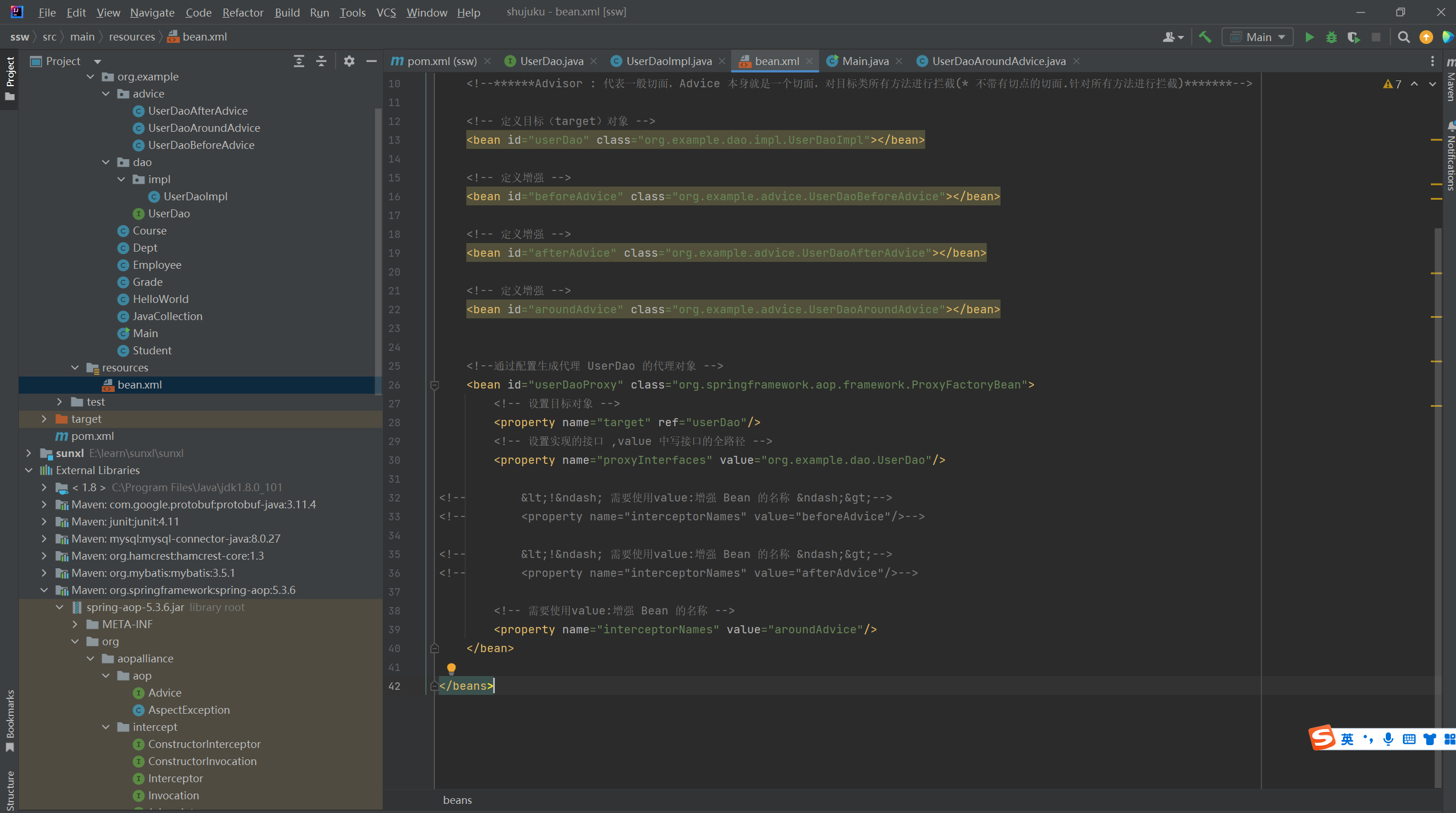Click the resources breadcrumb
This screenshot has height=813, width=1456.
click(x=132, y=37)
